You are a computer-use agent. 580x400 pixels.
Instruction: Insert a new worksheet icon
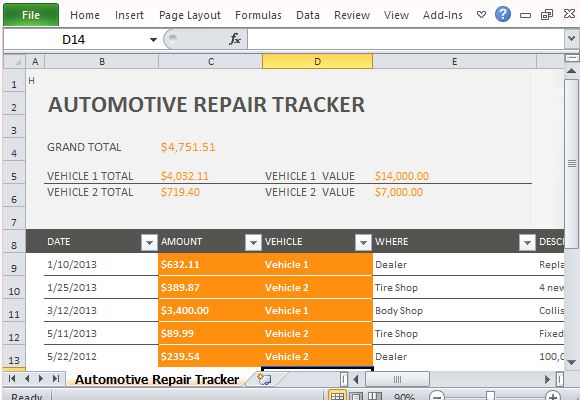click(264, 379)
